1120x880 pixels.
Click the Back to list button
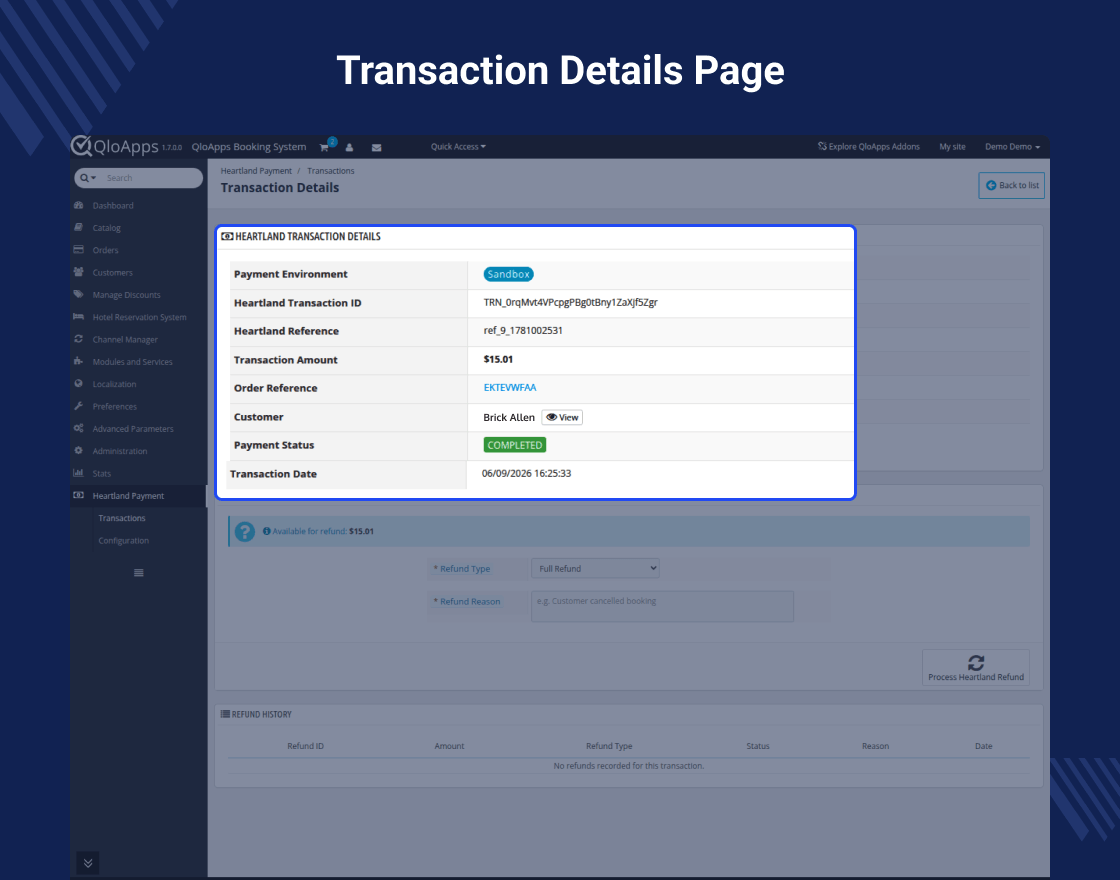point(1011,185)
